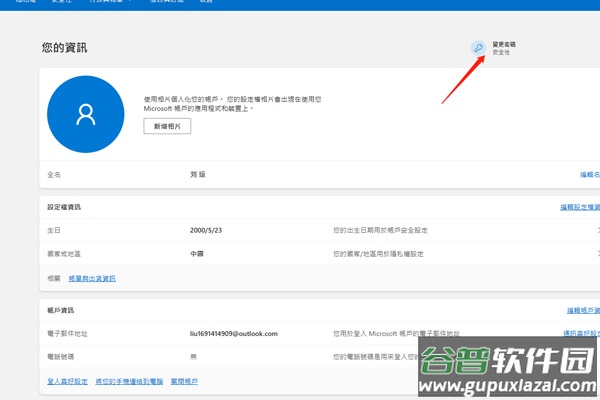This screenshot has width=600, height=400.
Task: Open the 編輯名稱 link beside full name
Action: [x=590, y=175]
